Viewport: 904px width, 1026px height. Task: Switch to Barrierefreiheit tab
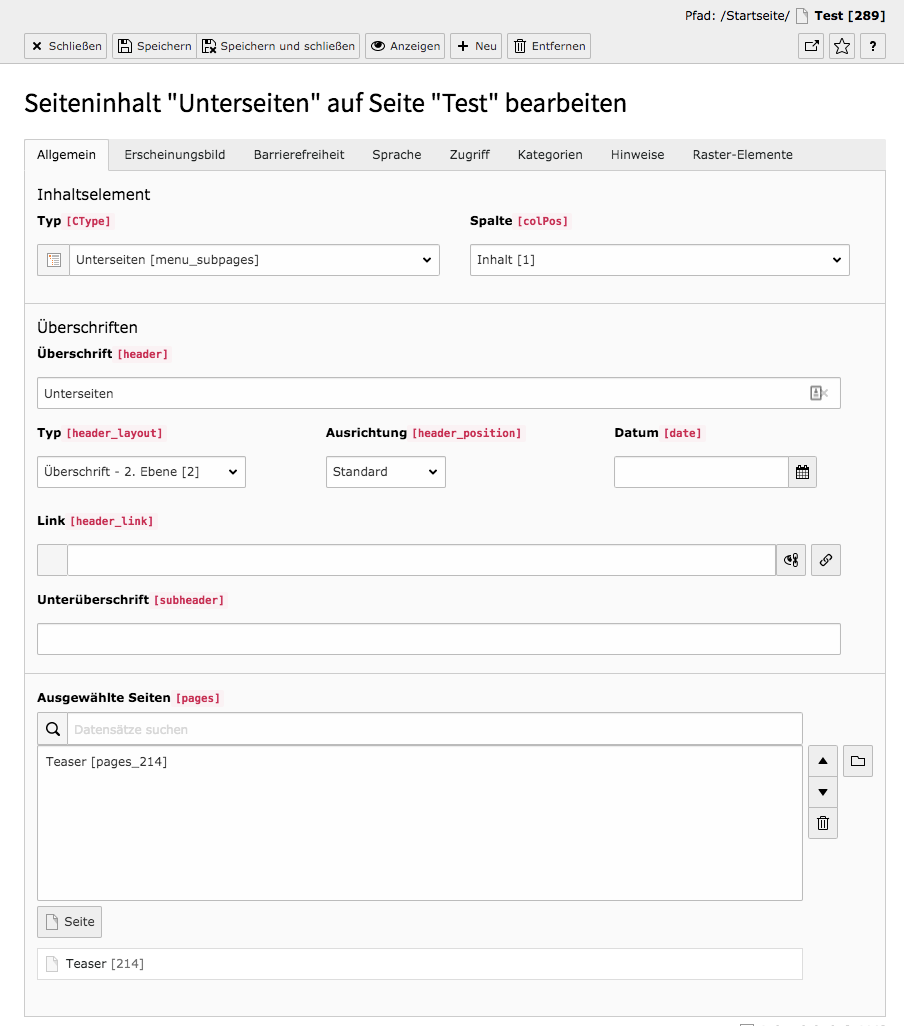pyautogui.click(x=299, y=155)
